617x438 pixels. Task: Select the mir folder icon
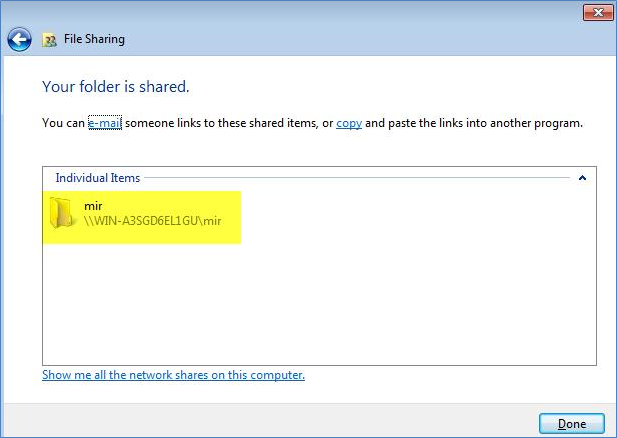click(61, 213)
